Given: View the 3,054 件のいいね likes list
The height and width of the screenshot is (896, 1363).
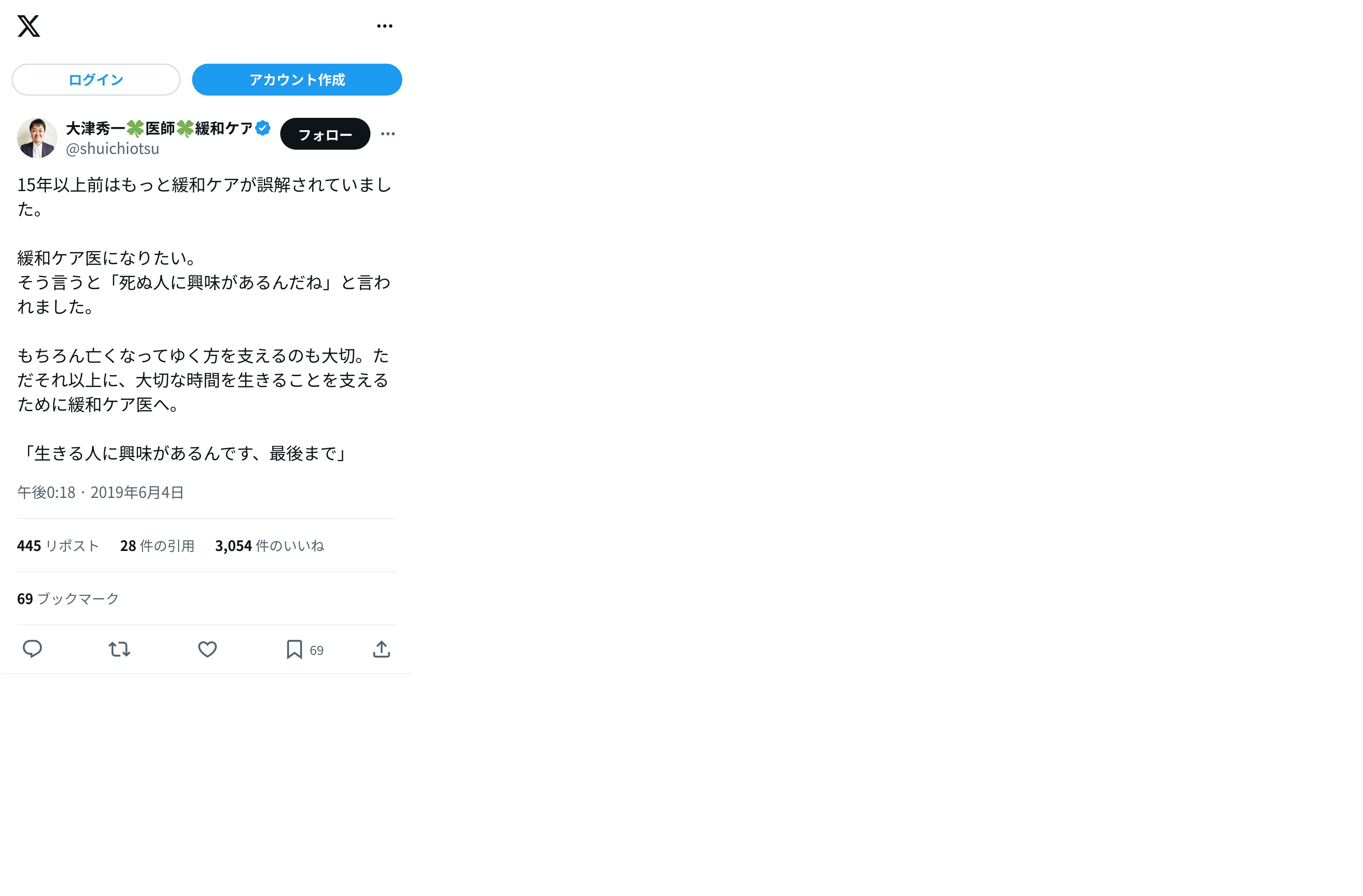Looking at the screenshot, I should pos(269,546).
